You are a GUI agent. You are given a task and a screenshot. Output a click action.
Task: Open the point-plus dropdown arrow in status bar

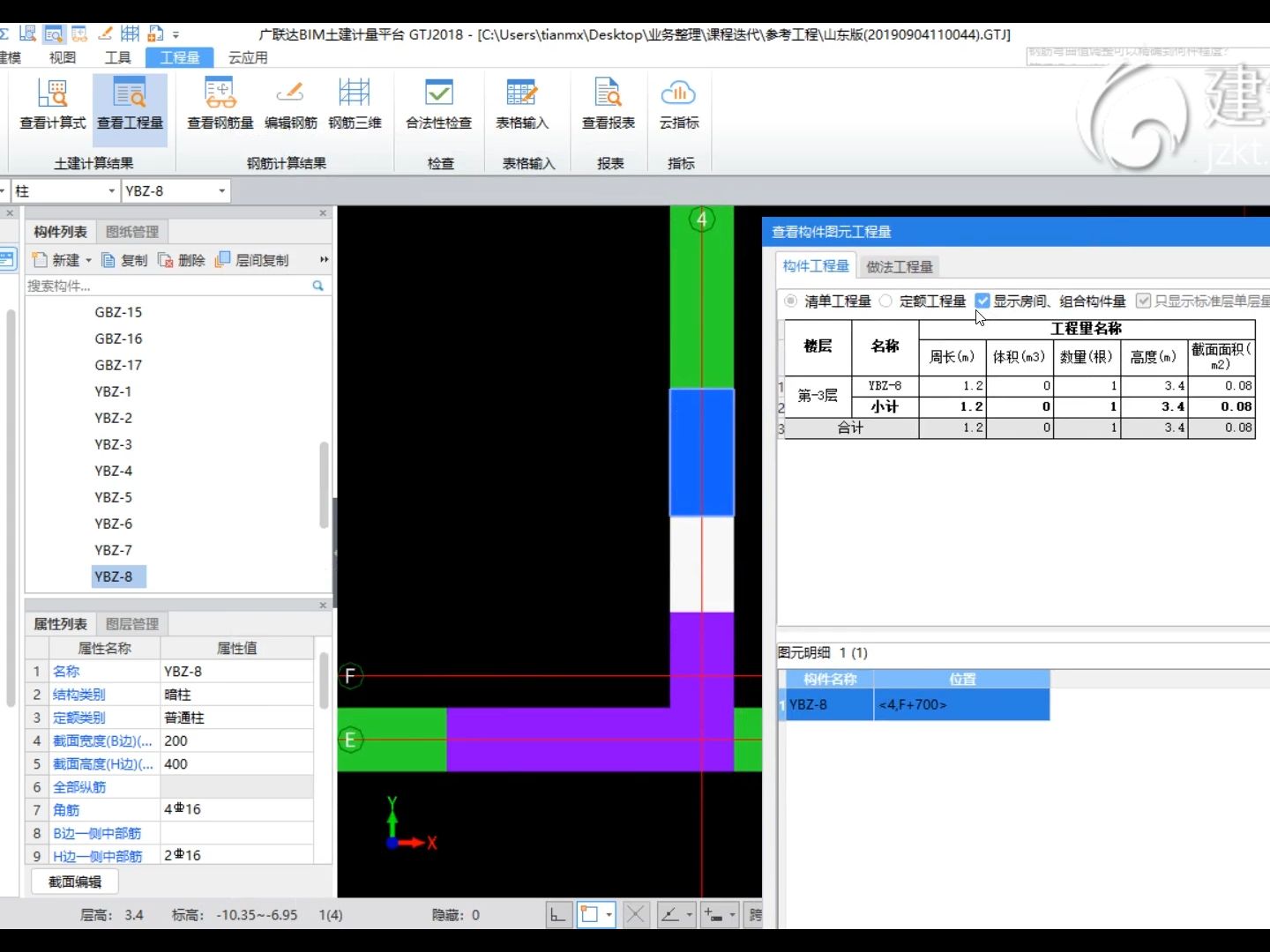point(732,915)
